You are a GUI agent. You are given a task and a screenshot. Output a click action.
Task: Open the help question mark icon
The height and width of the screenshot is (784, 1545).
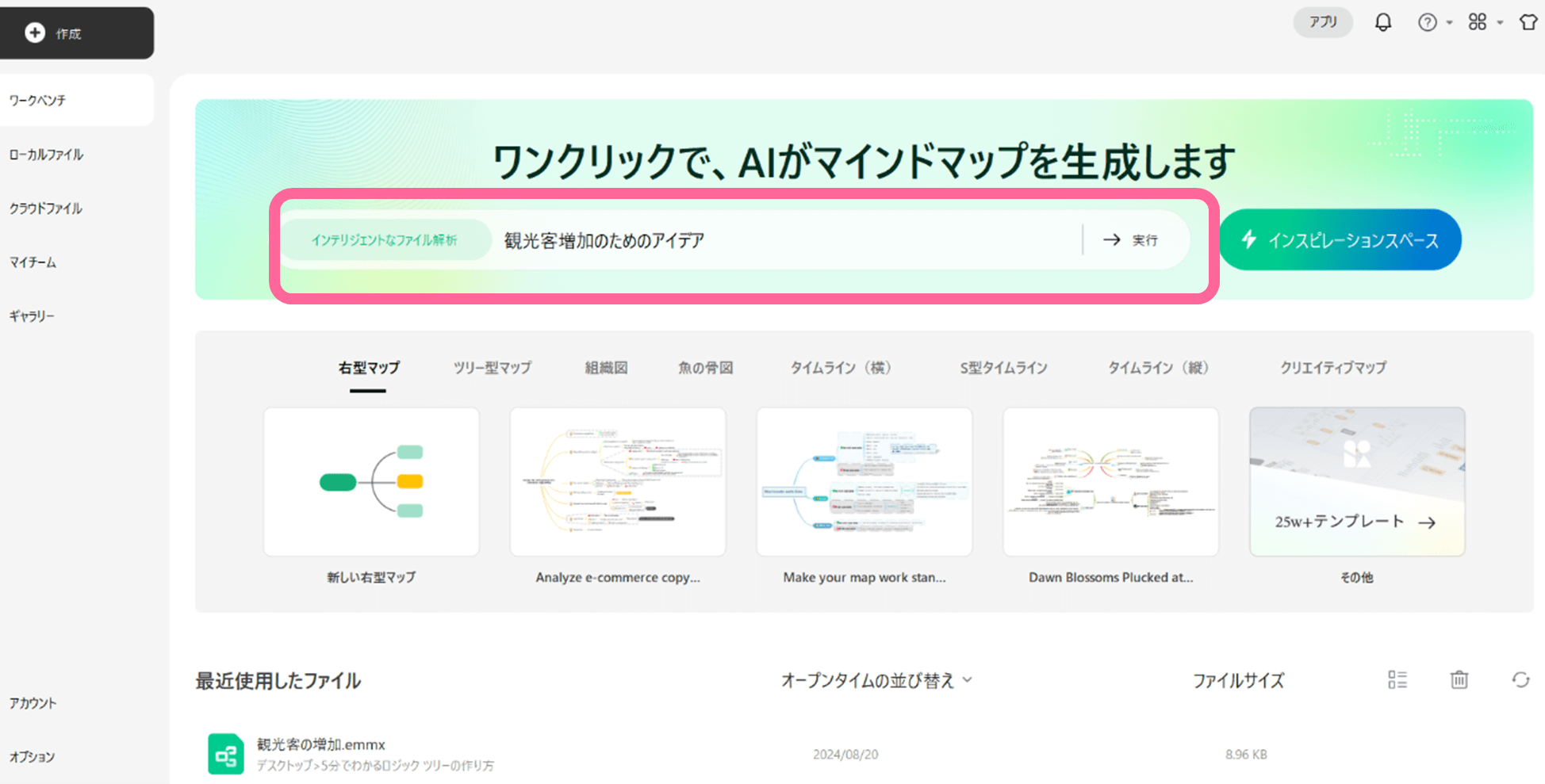point(1427,22)
